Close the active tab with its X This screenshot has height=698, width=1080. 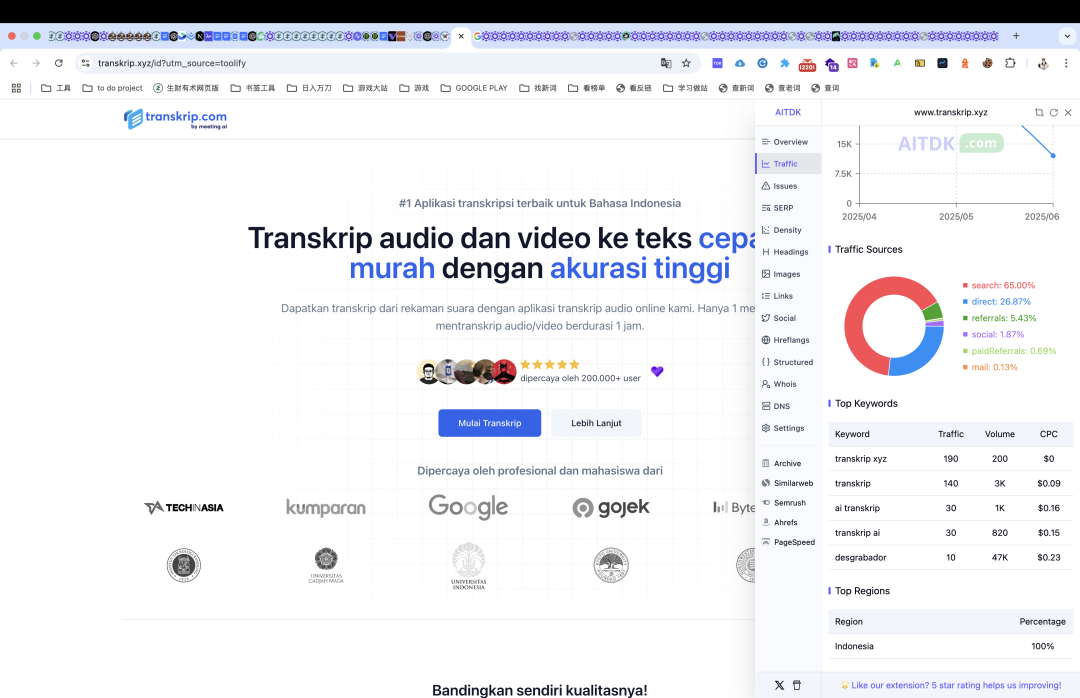(461, 37)
